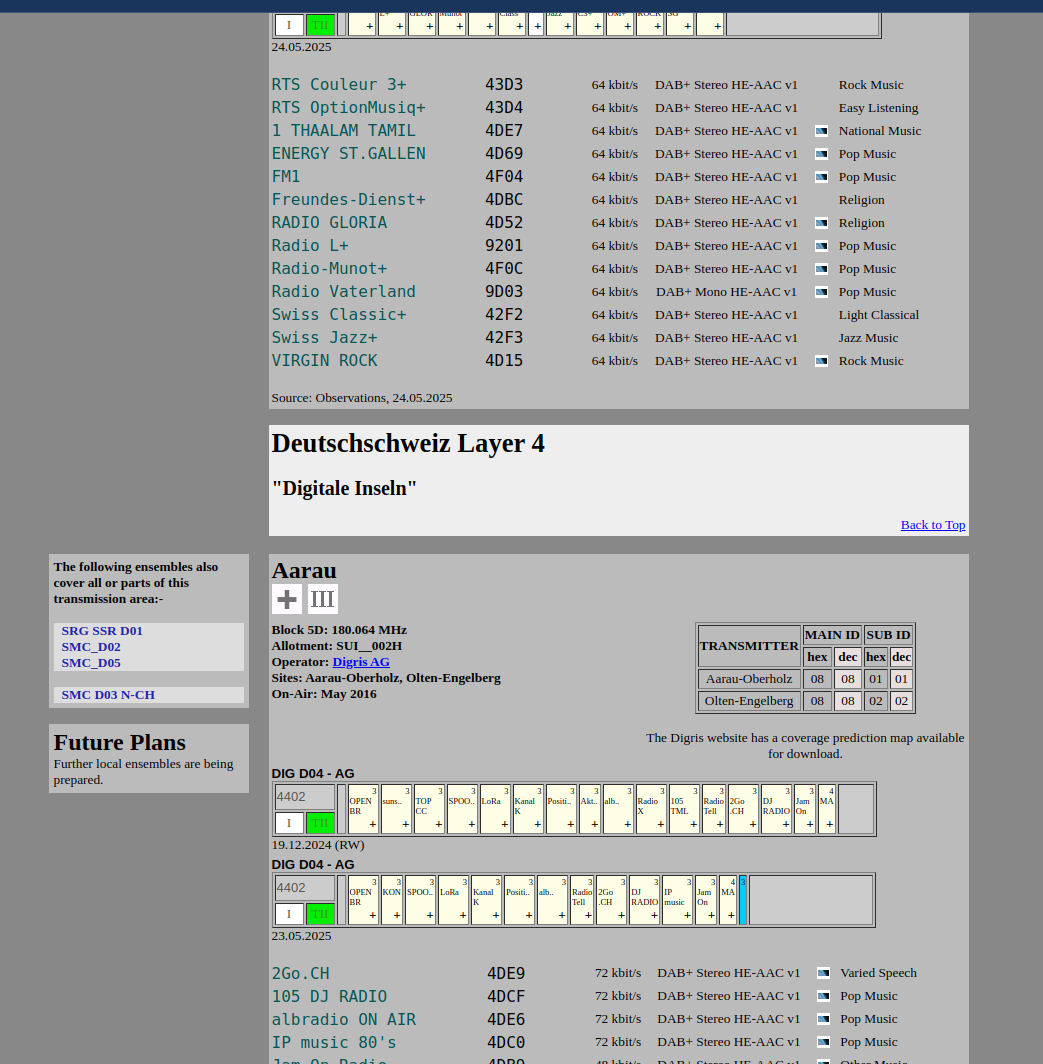1043x1064 pixels.
Task: Open the SMC D03 N-CH ensemble link
Action: coord(108,695)
